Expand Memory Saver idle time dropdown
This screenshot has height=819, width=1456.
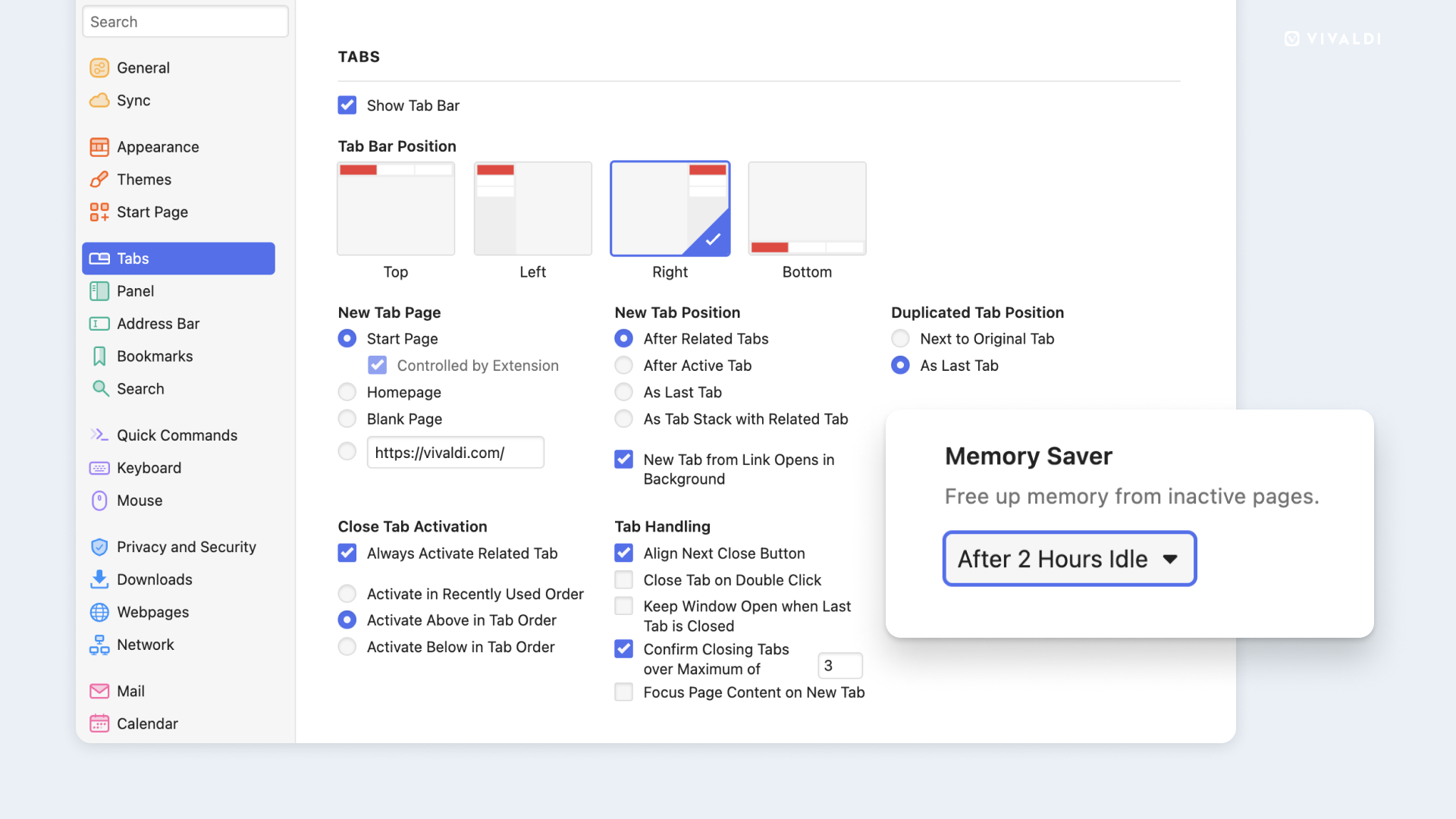(1069, 558)
